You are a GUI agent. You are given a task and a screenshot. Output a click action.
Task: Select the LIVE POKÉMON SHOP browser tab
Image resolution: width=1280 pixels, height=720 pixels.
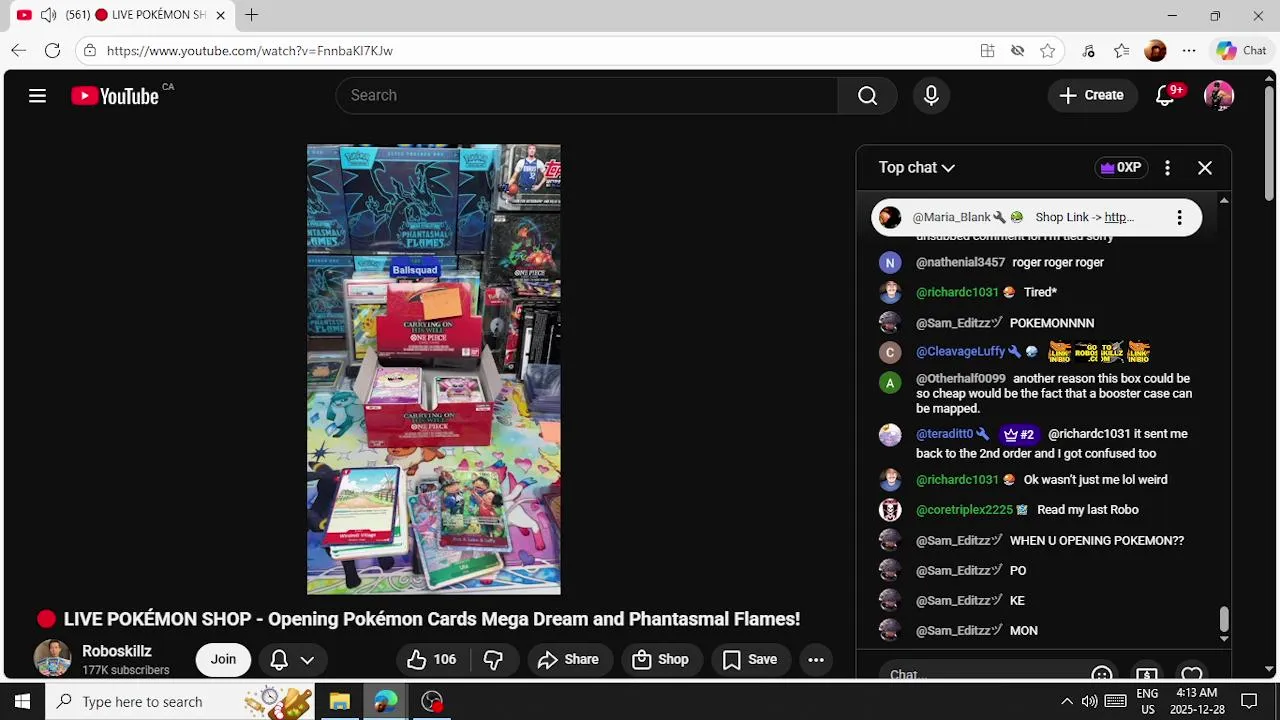coord(120,15)
